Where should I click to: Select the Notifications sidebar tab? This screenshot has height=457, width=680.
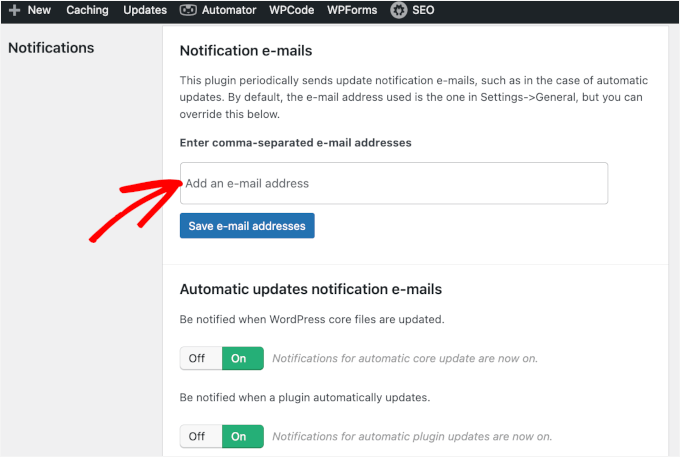(x=51, y=48)
